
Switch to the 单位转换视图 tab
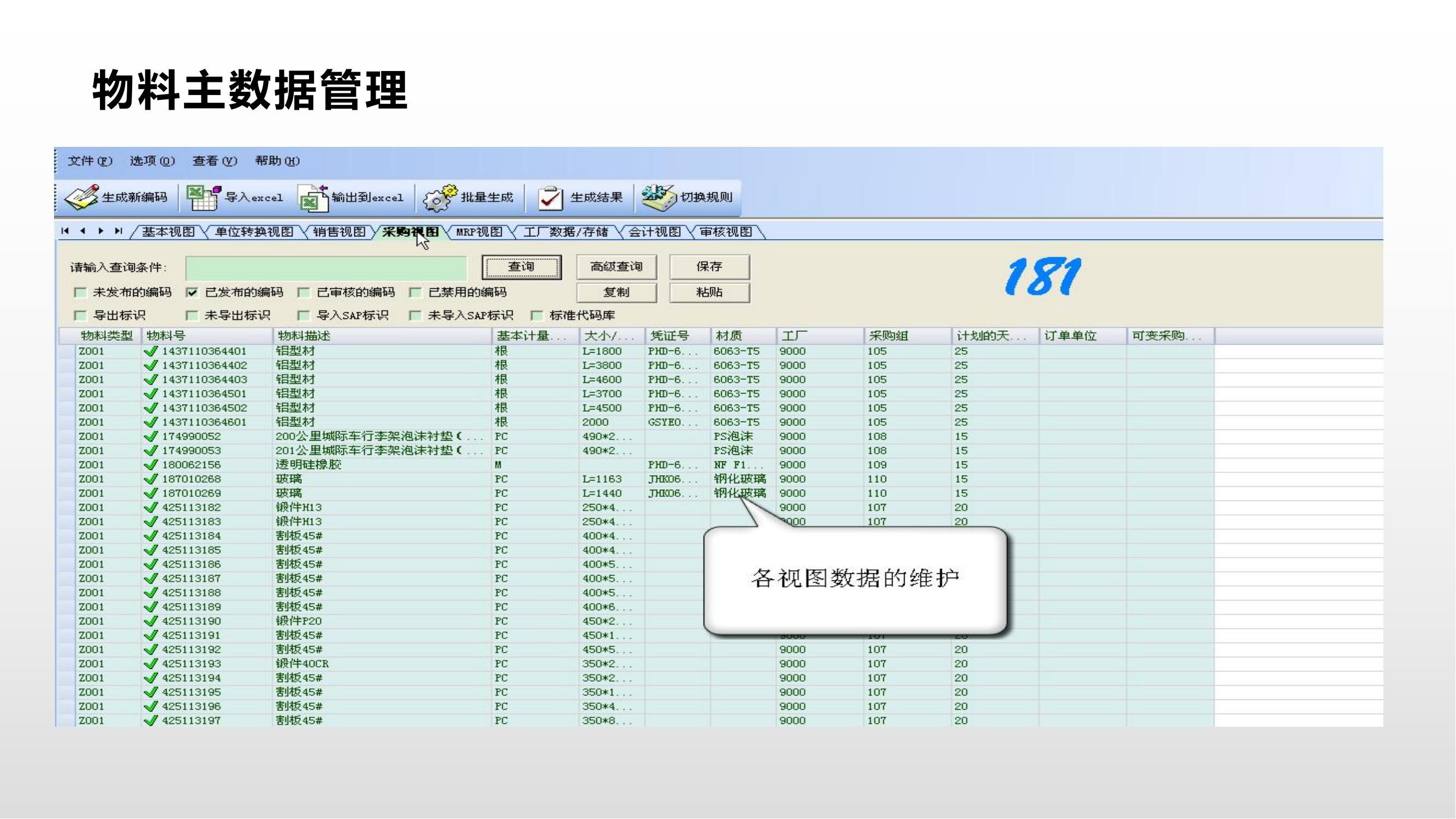click(254, 232)
